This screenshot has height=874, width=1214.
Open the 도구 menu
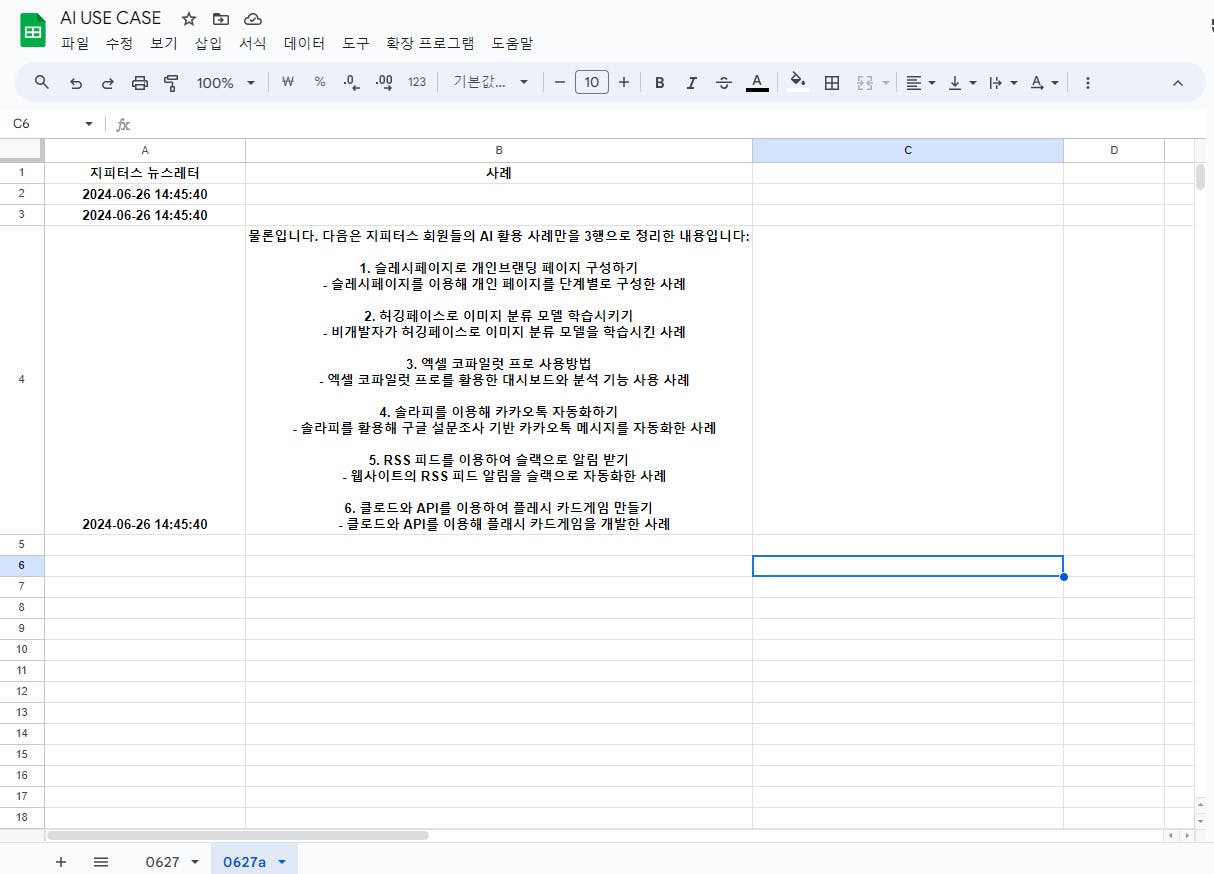tap(355, 43)
